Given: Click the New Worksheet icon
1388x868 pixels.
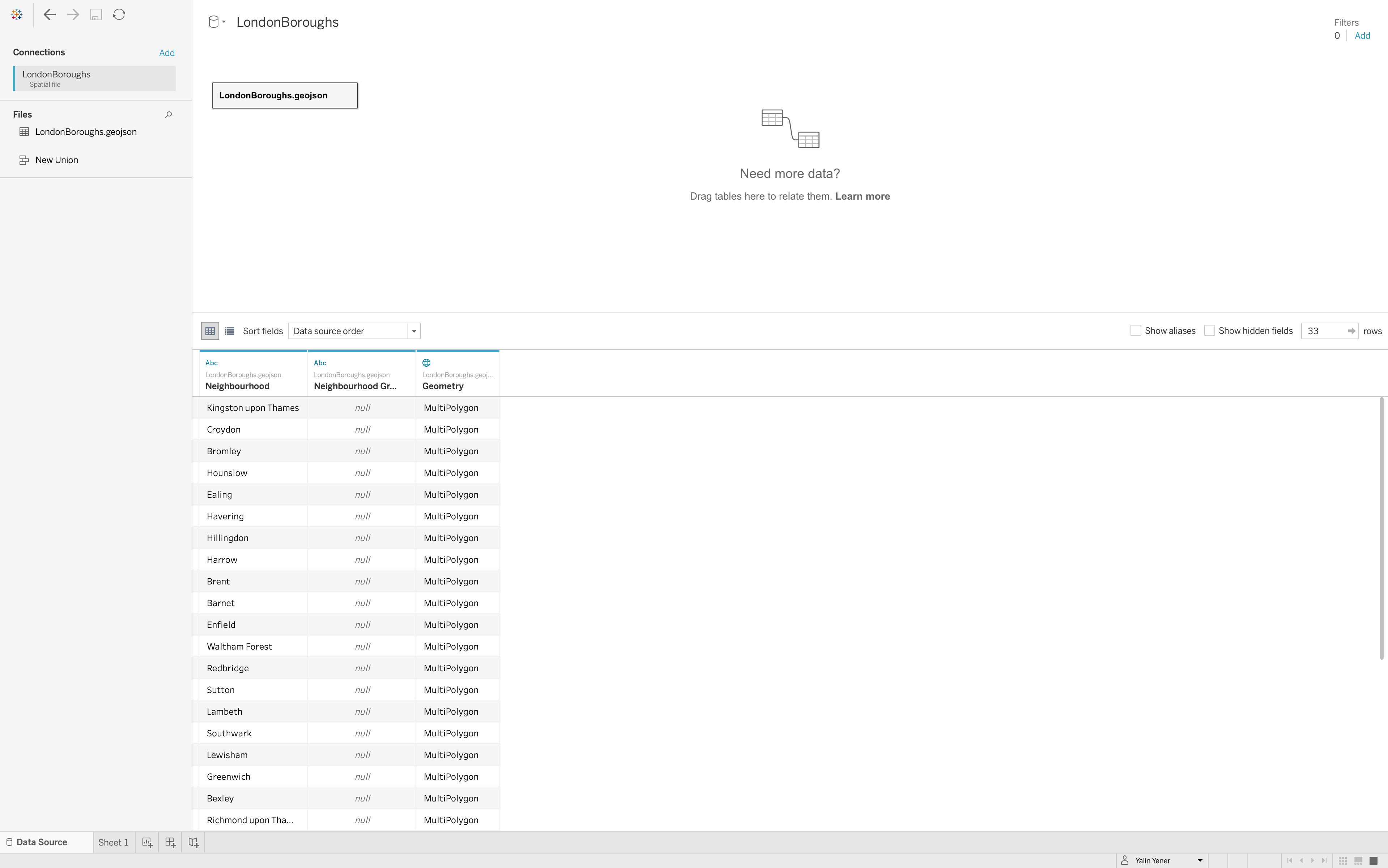Looking at the screenshot, I should coord(148,842).
